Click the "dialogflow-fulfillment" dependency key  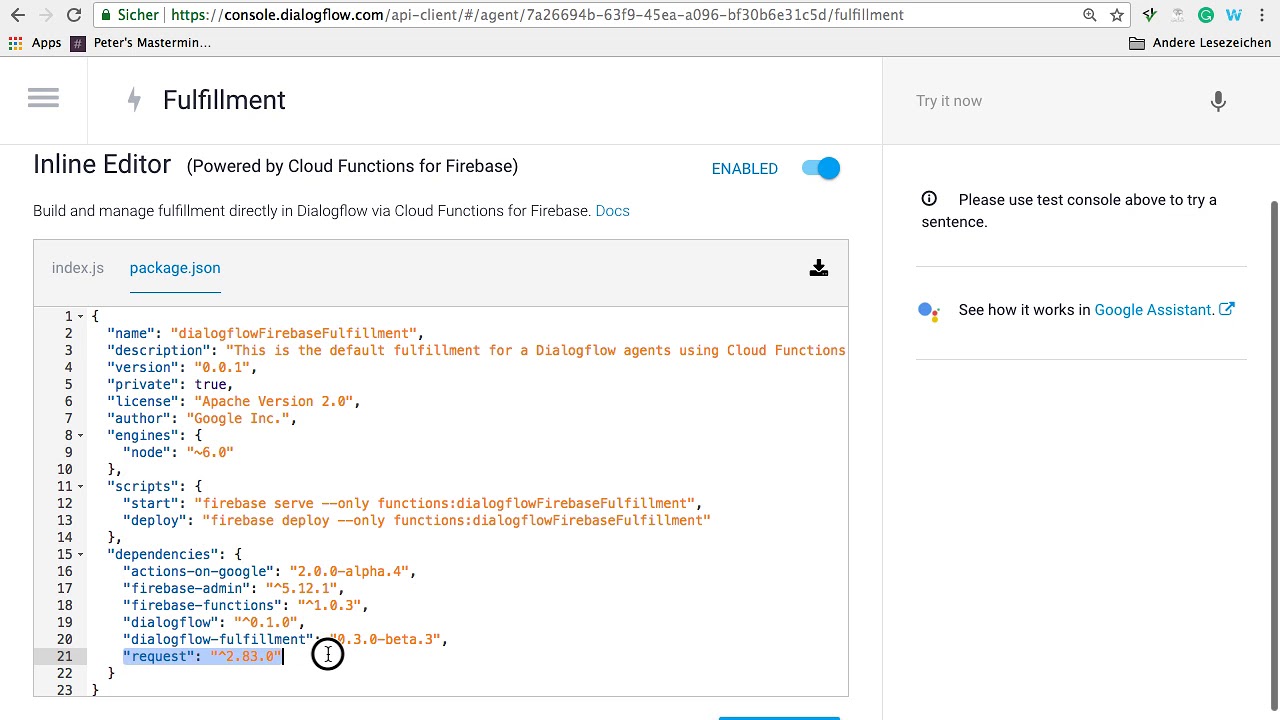[x=218, y=639]
